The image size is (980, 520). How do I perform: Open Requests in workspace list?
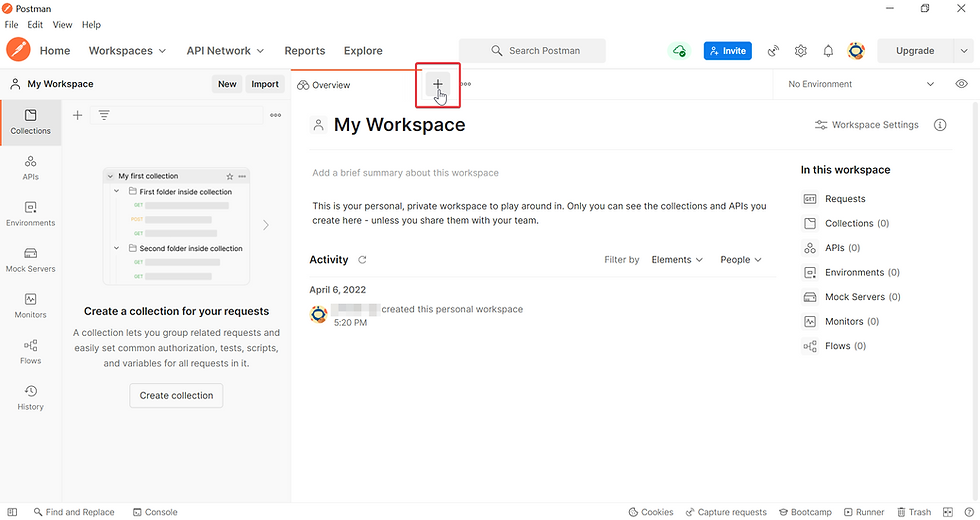click(x=834, y=199)
